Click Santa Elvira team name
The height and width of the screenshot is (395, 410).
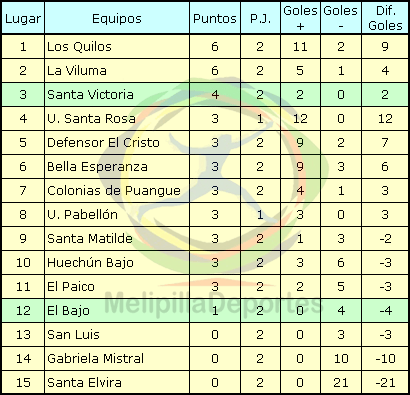pyautogui.click(x=84, y=382)
